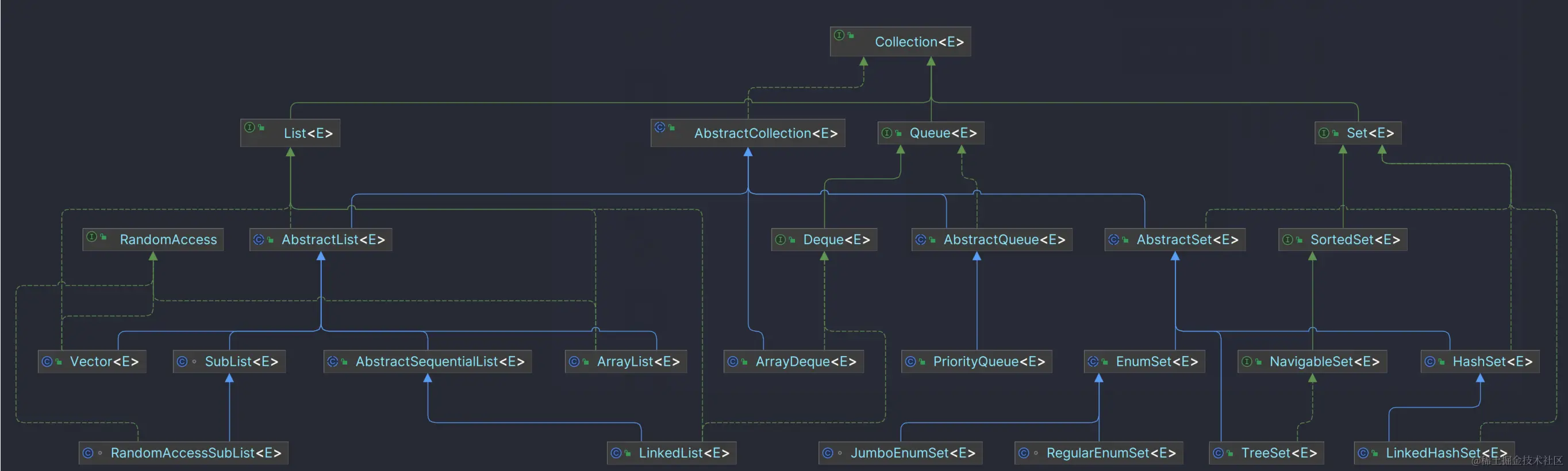Click the class icon beside ArrayDeque<E>
Screen dimensions: 1568x471
[x=733, y=361]
